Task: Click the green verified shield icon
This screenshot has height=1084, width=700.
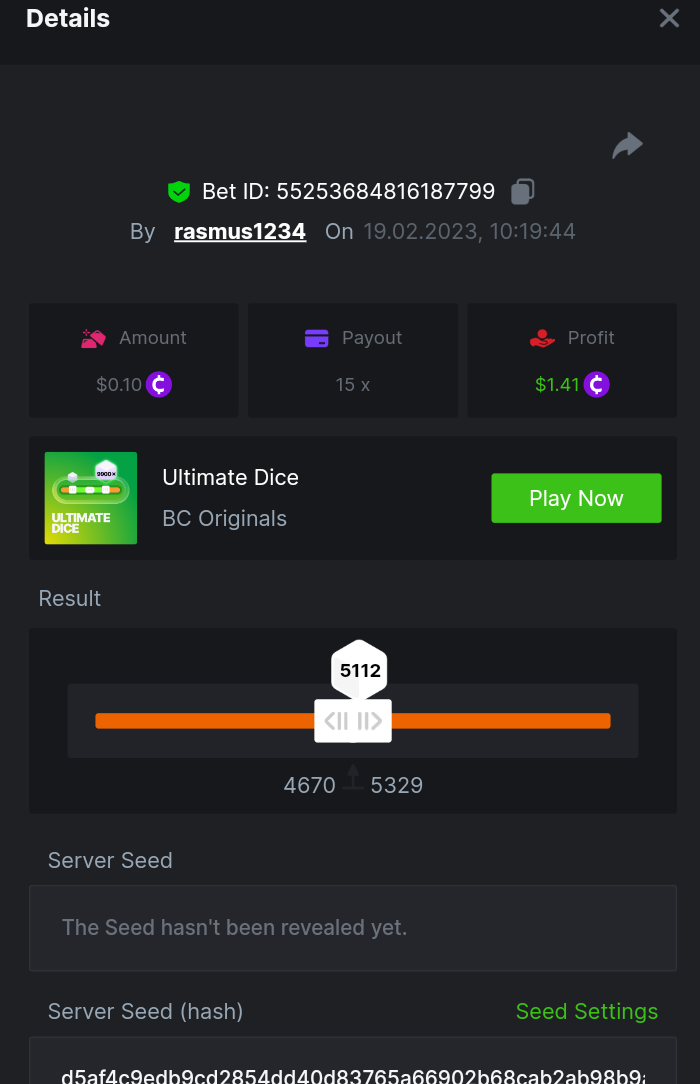Action: (179, 191)
